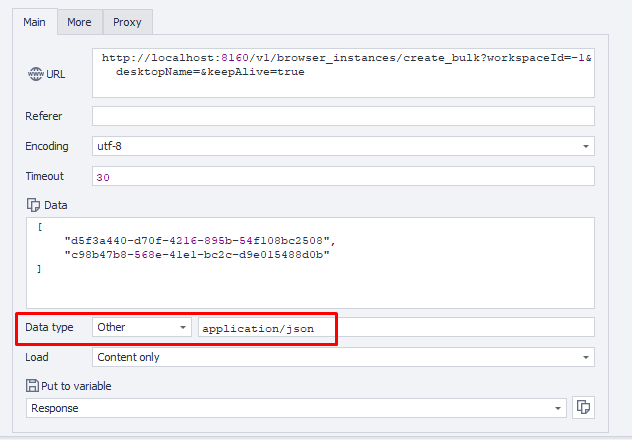Click the Data copy icon above the textarea
The height and width of the screenshot is (440, 632).
click(32, 204)
